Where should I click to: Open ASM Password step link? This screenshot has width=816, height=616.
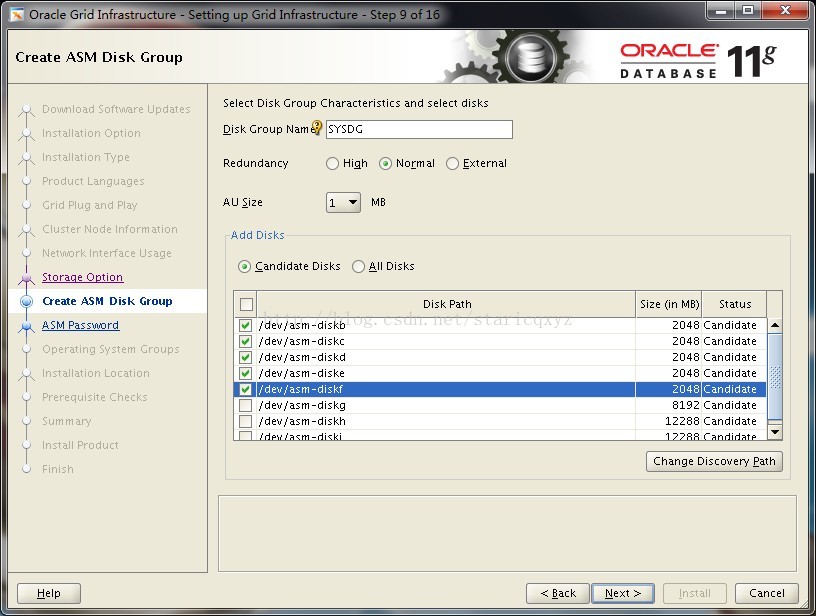pyautogui.click(x=80, y=325)
